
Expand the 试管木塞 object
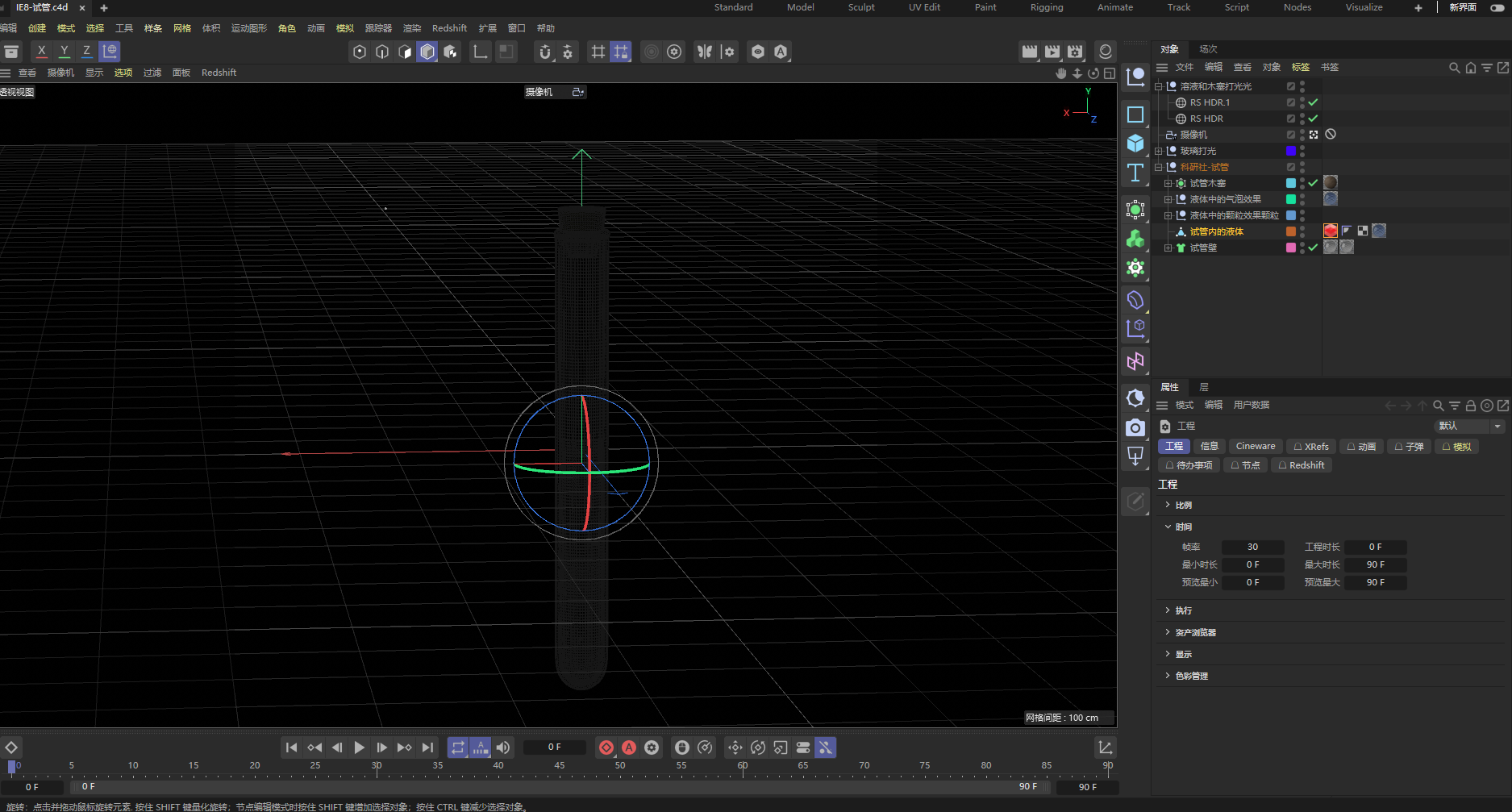point(1168,183)
